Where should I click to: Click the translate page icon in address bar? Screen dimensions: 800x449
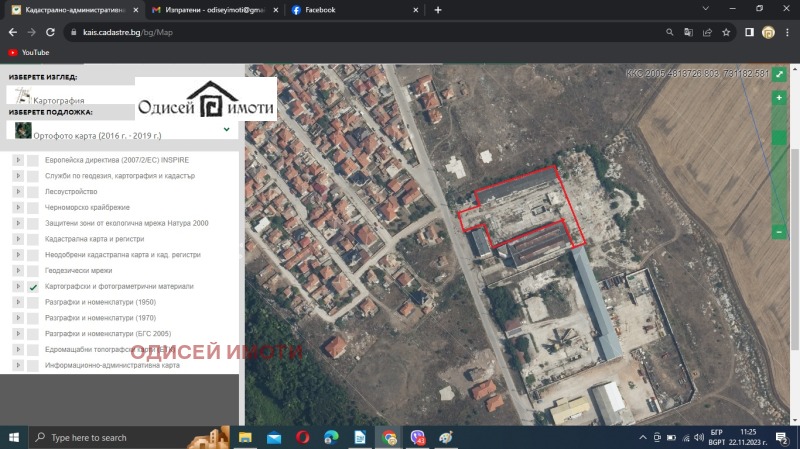[688, 32]
